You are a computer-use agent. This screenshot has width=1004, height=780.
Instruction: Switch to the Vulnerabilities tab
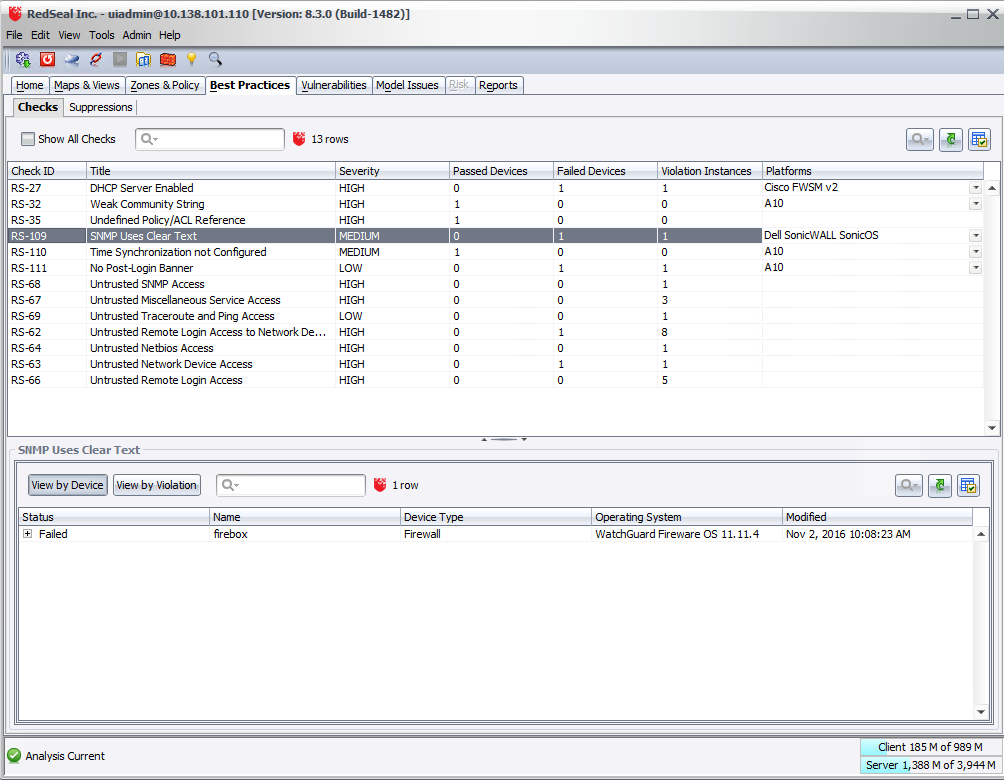[x=334, y=85]
